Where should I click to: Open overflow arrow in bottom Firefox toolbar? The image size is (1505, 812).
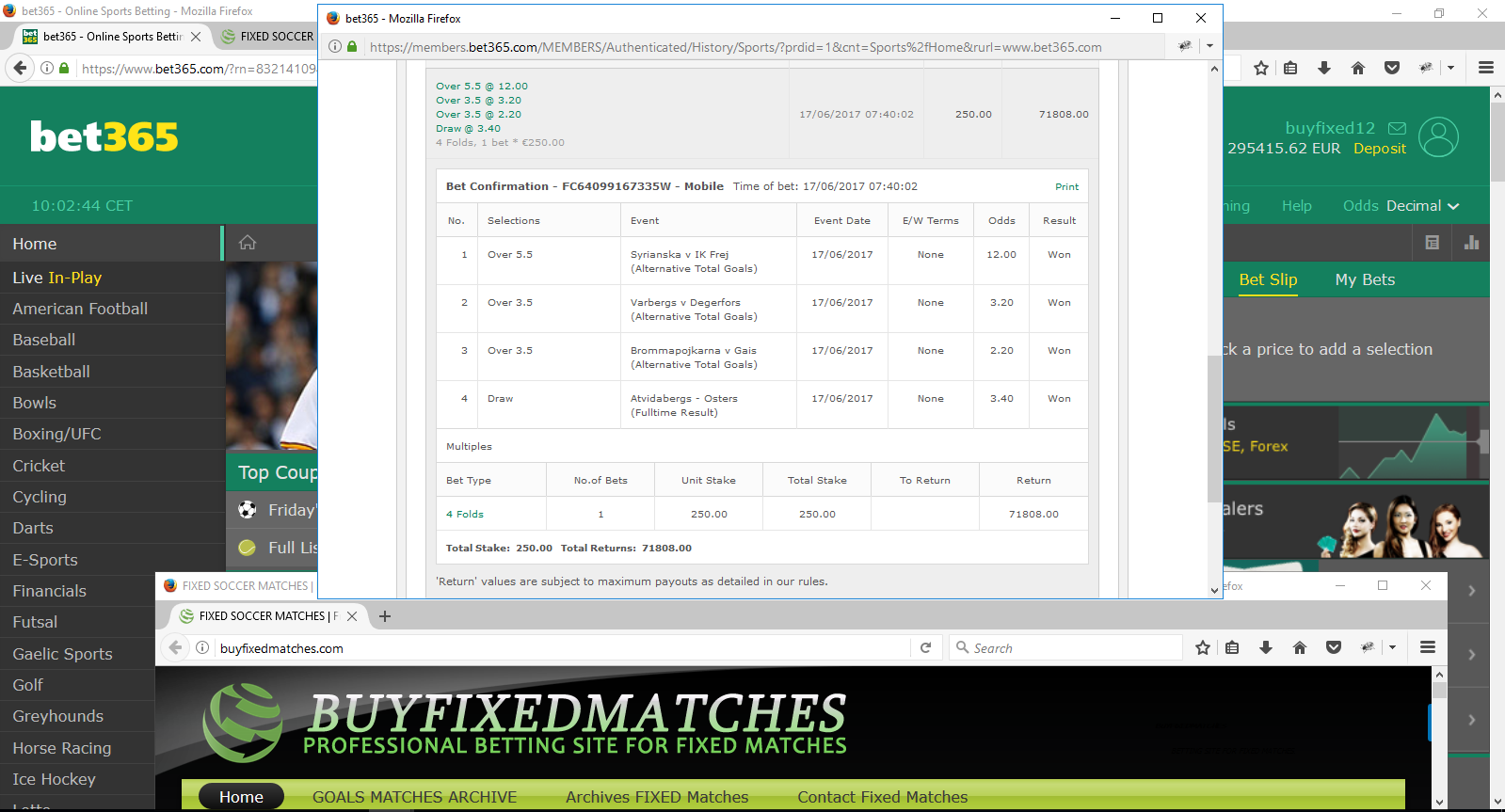(1392, 647)
